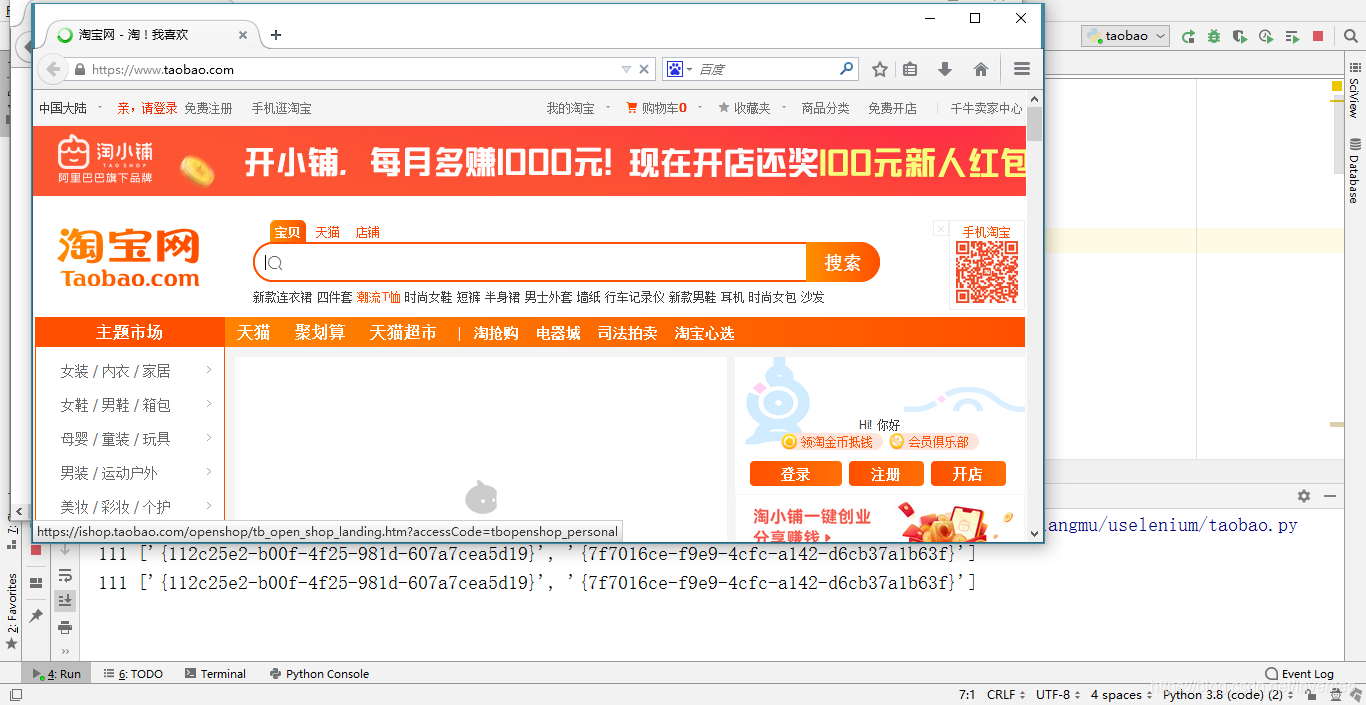Rerun the taobao script in PyCharm toolbar
The width and height of the screenshot is (1366, 705).
click(x=1188, y=36)
